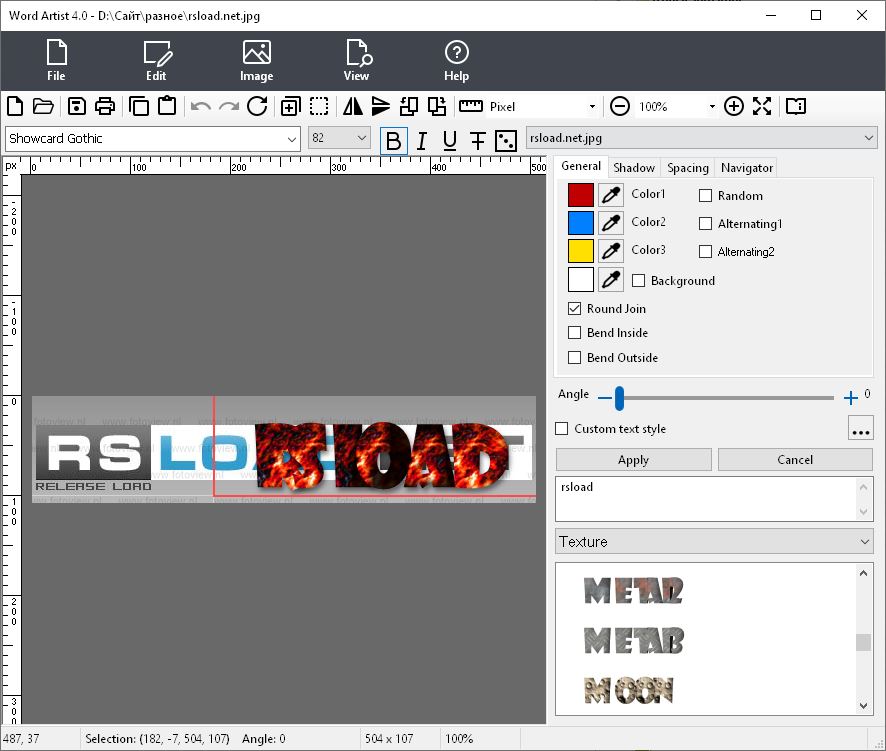Viewport: 886px width, 751px height.
Task: Pick background color with its eyedropper
Action: [611, 279]
